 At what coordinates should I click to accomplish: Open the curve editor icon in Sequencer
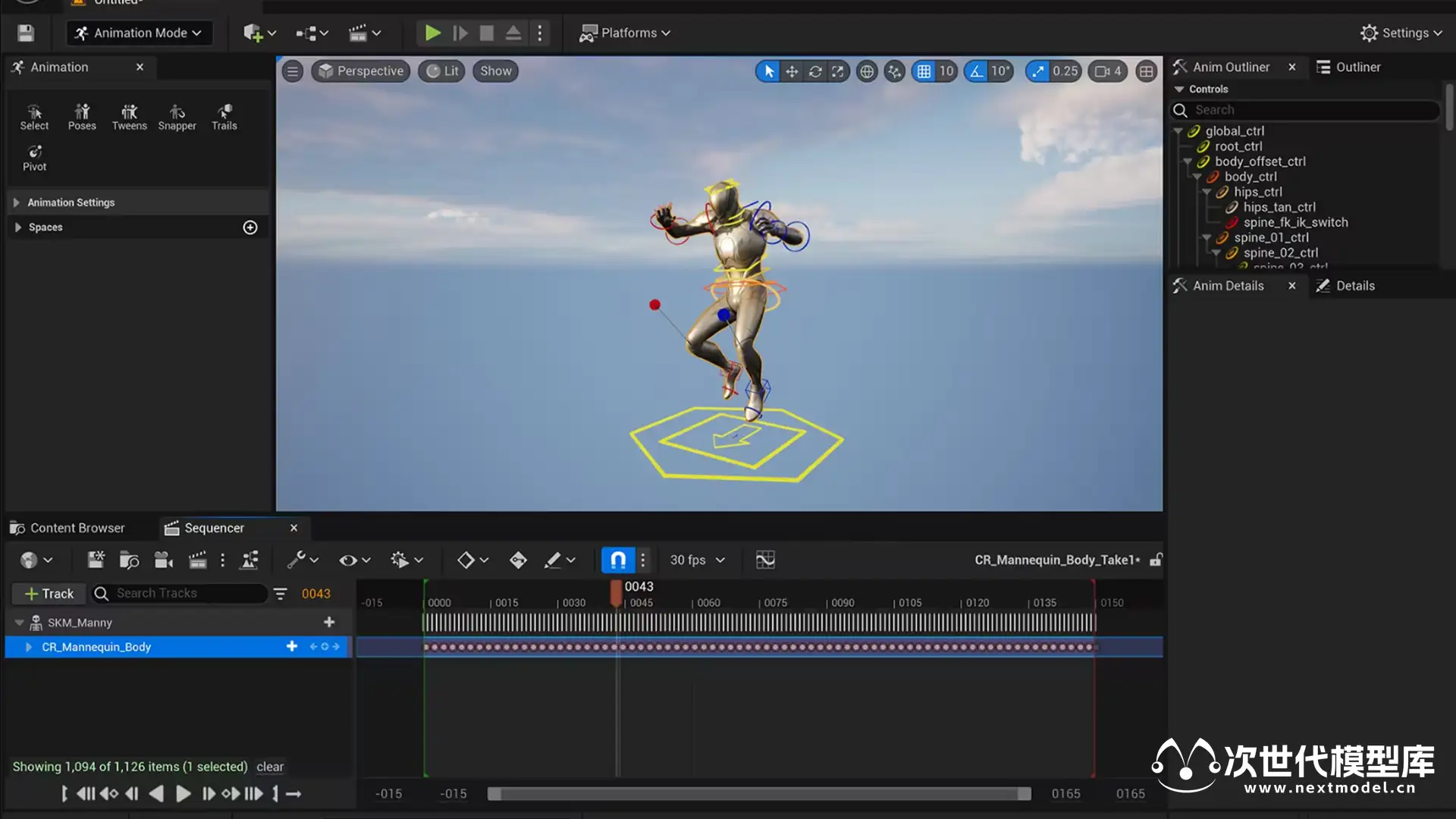coord(765,560)
